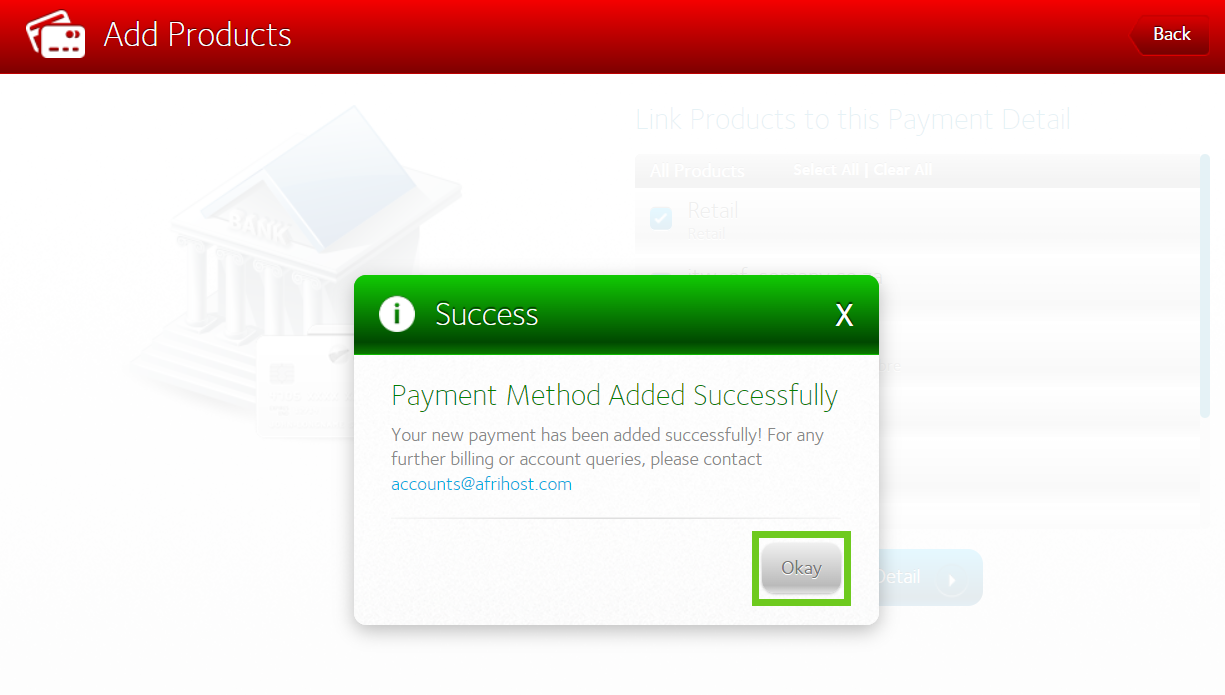
Task: Open the accounts@afrihost.com email link
Action: coord(481,484)
